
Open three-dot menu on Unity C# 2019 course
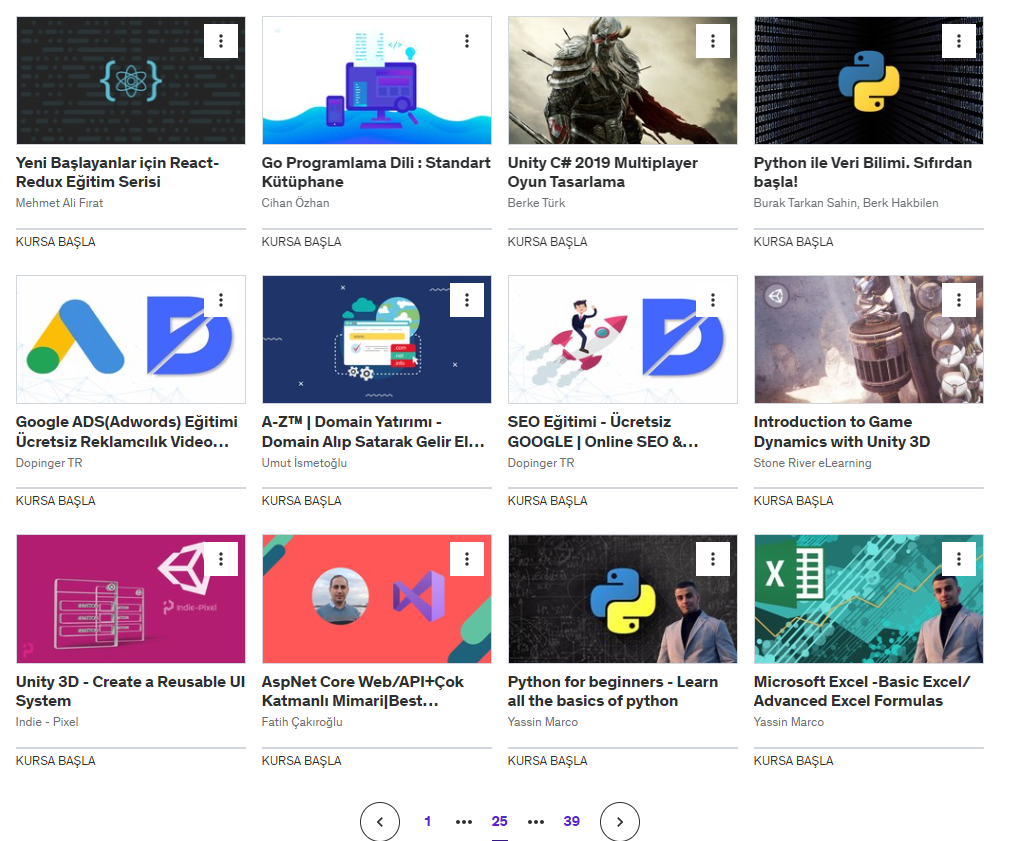(x=713, y=41)
